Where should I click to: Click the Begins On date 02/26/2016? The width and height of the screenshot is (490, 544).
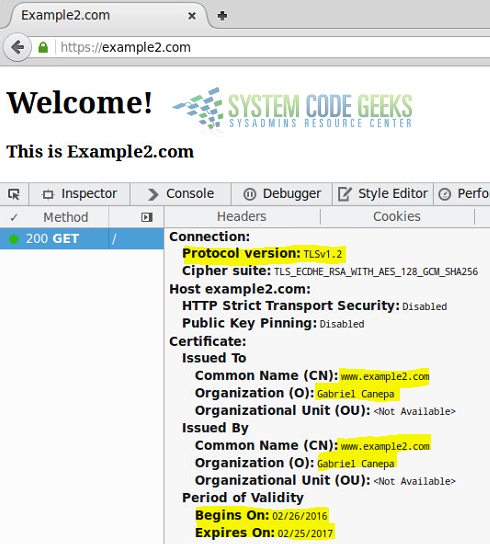click(x=300, y=516)
